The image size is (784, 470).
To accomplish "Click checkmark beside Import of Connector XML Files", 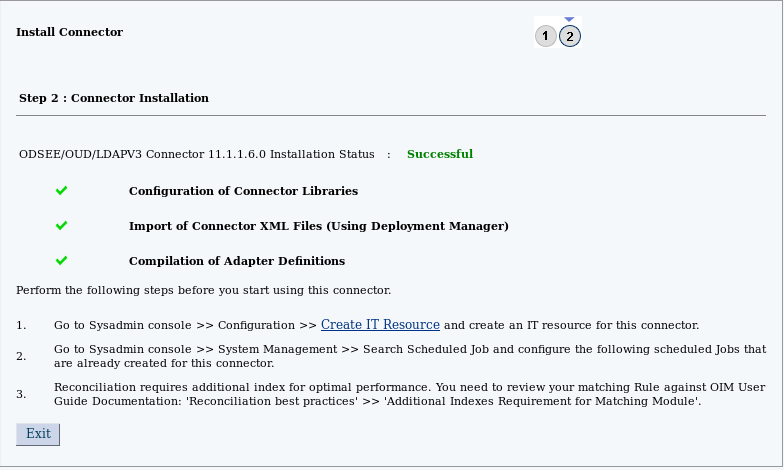I will [x=62, y=226].
